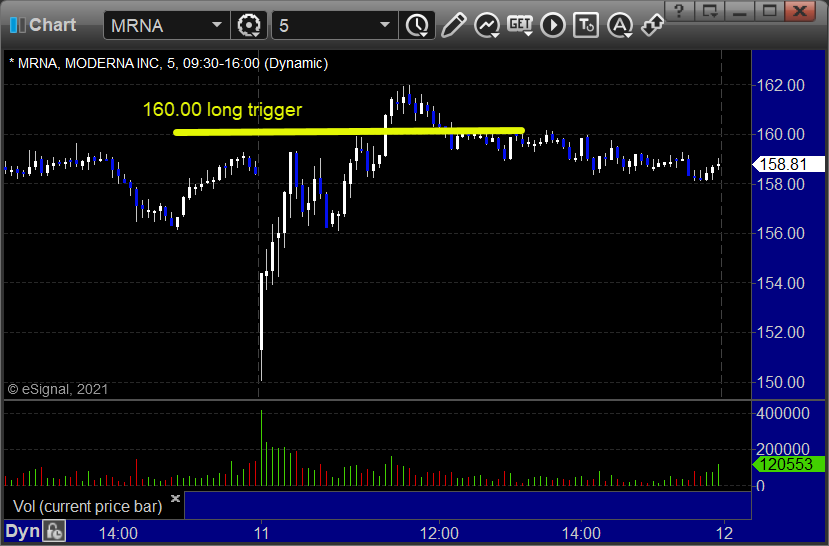Click the 162.00 price axis label

pyautogui.click(x=781, y=85)
